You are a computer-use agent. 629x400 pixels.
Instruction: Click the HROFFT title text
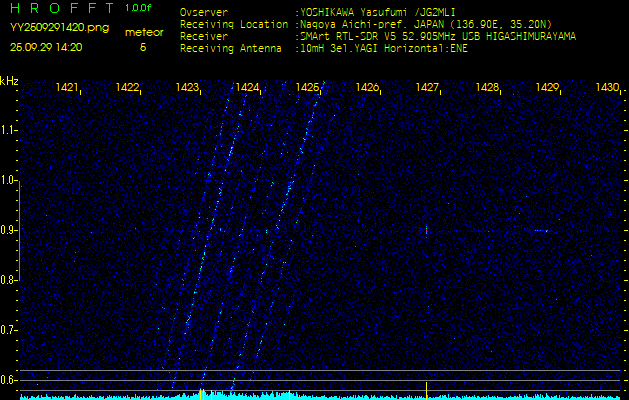[64, 8]
